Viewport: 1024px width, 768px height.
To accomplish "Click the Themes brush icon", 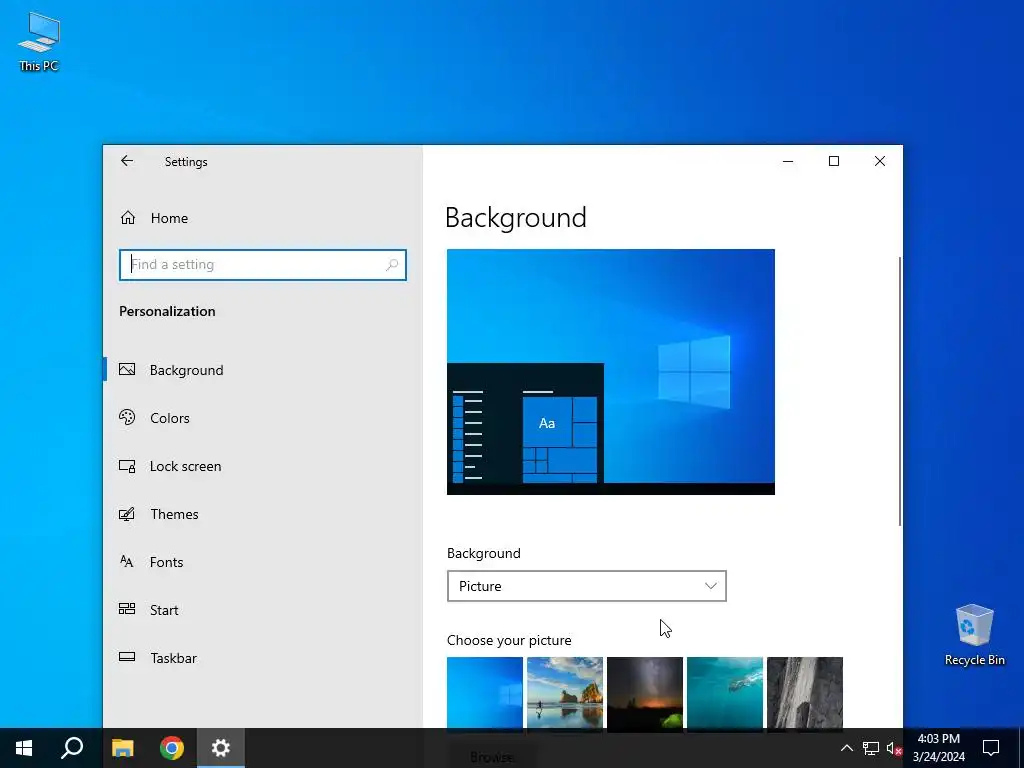I will click(127, 514).
